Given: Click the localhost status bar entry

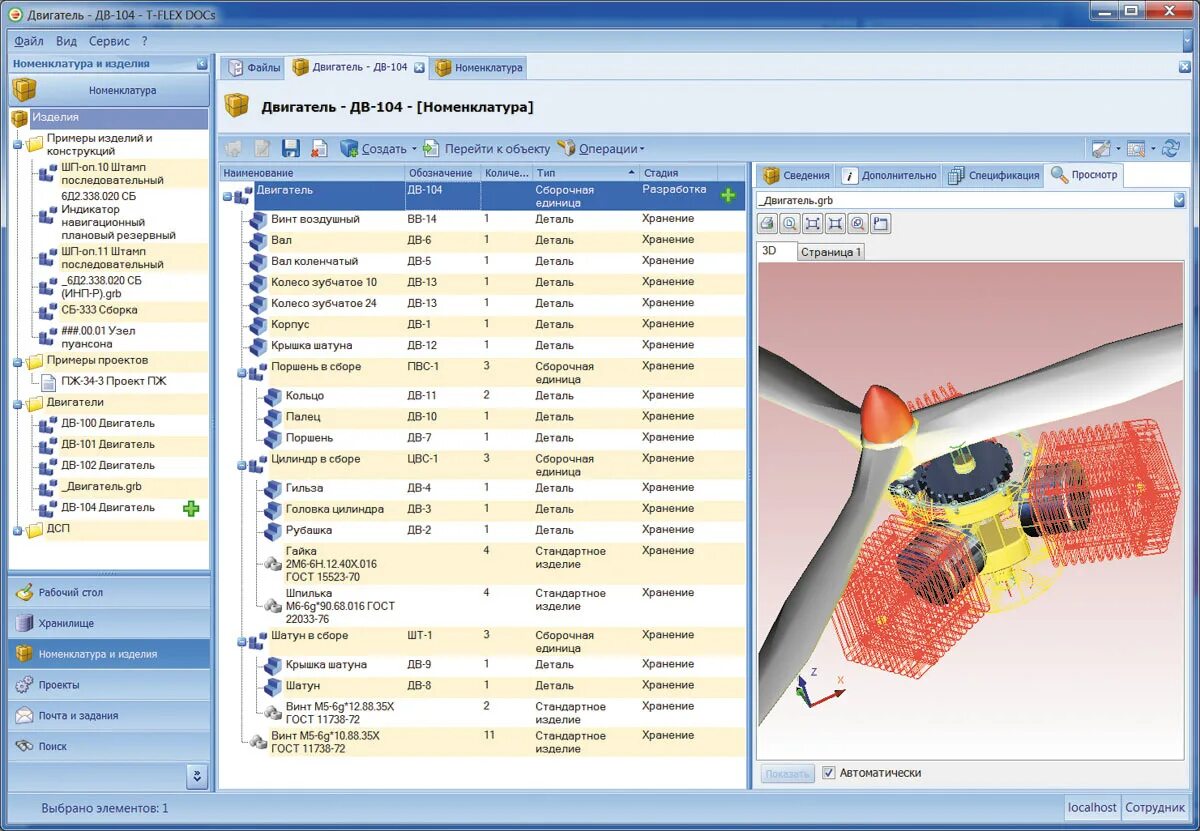Looking at the screenshot, I should coord(1092,807).
